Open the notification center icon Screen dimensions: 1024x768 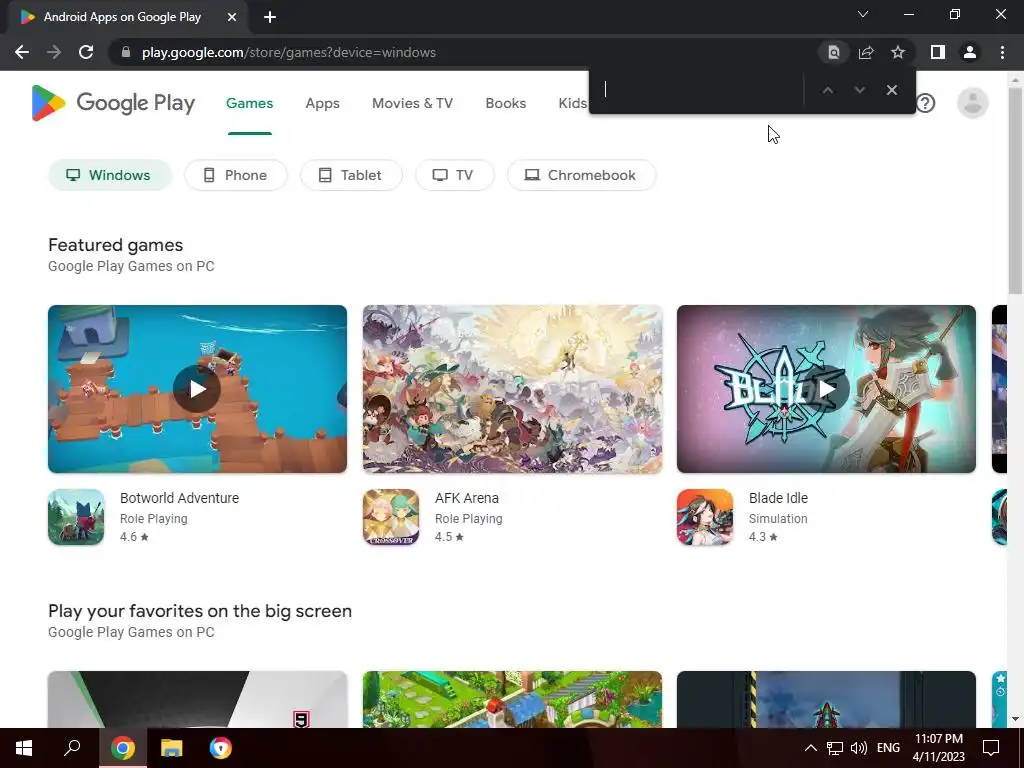(991, 748)
